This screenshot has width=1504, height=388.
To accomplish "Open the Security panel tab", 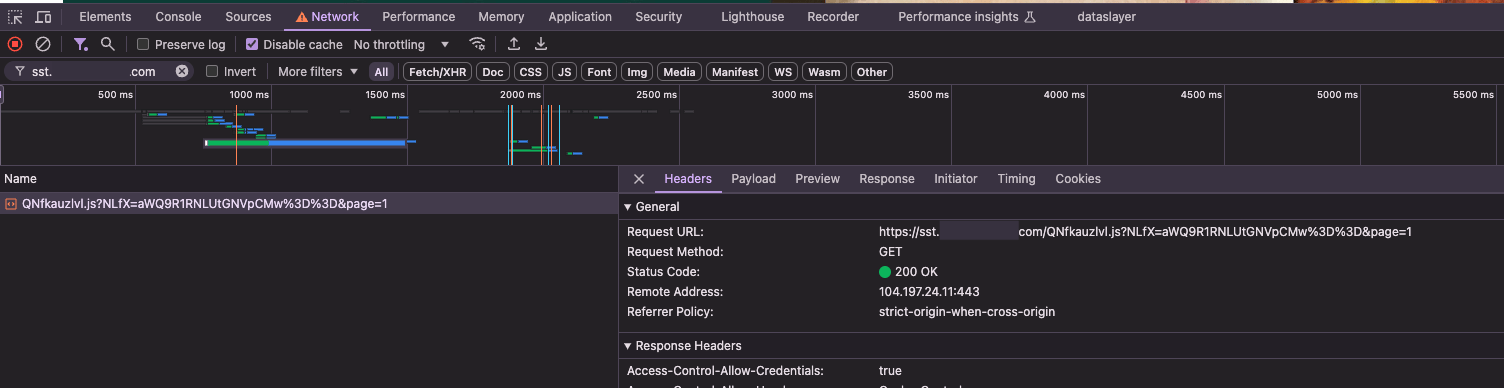I will click(x=659, y=17).
